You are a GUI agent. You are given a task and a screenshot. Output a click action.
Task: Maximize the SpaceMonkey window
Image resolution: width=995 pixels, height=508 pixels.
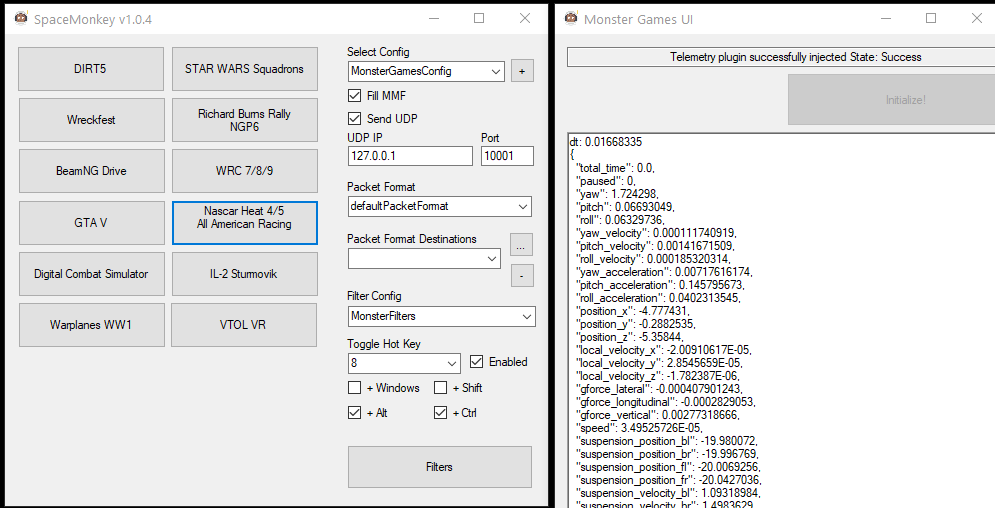479,18
